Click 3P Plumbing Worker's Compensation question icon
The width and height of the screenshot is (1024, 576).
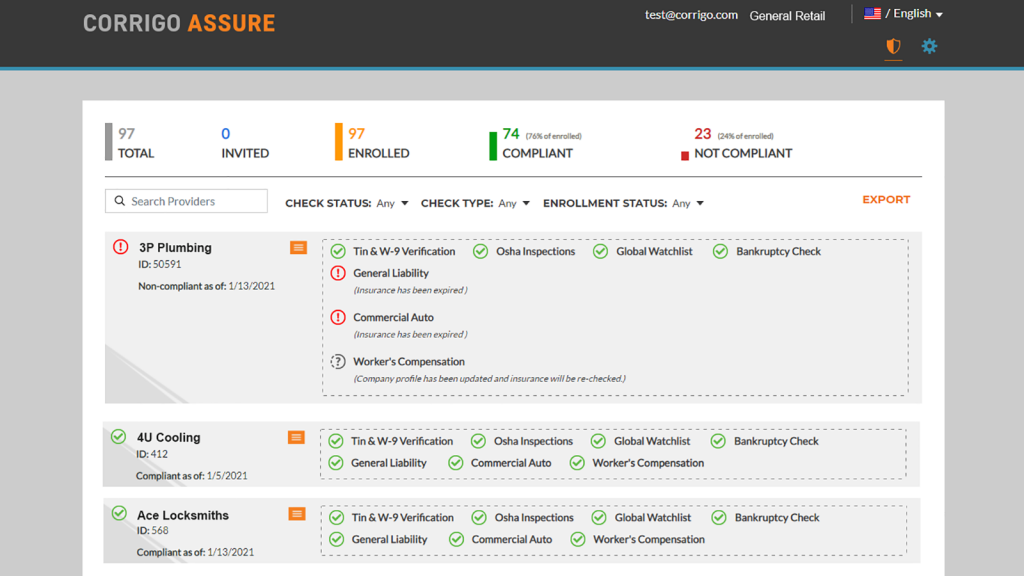(x=338, y=361)
